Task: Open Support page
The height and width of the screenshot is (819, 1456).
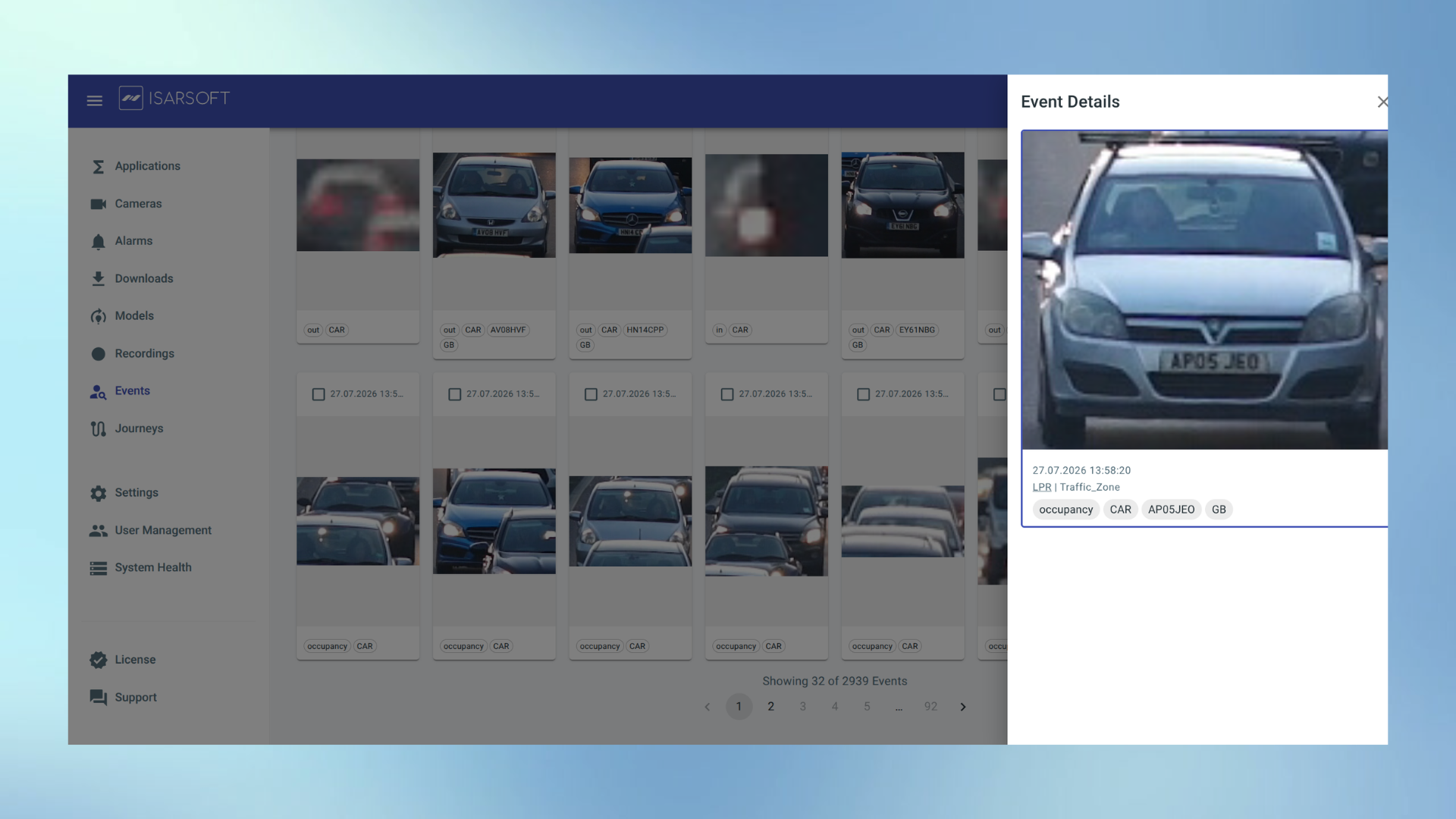Action: click(136, 697)
